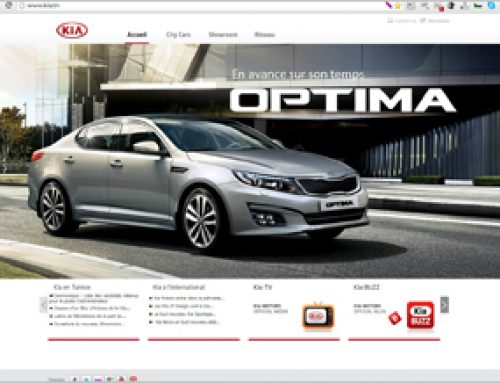Click the extension icon with red badge
Image resolution: width=500 pixels, height=383 pixels.
pos(439,6)
